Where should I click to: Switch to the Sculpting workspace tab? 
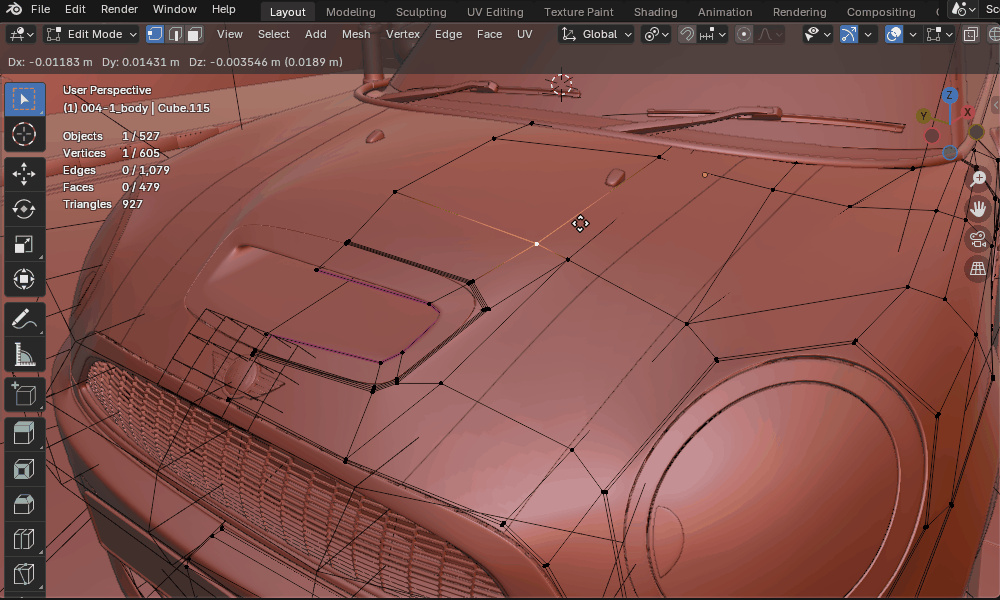pos(421,12)
